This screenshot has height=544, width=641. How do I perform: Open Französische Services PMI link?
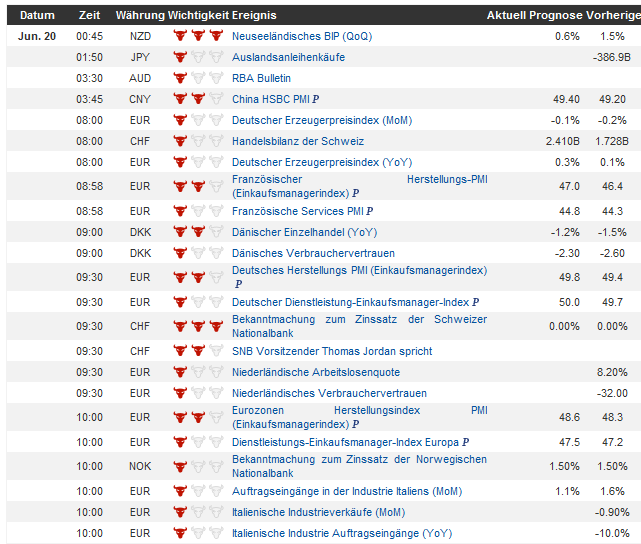coord(298,211)
